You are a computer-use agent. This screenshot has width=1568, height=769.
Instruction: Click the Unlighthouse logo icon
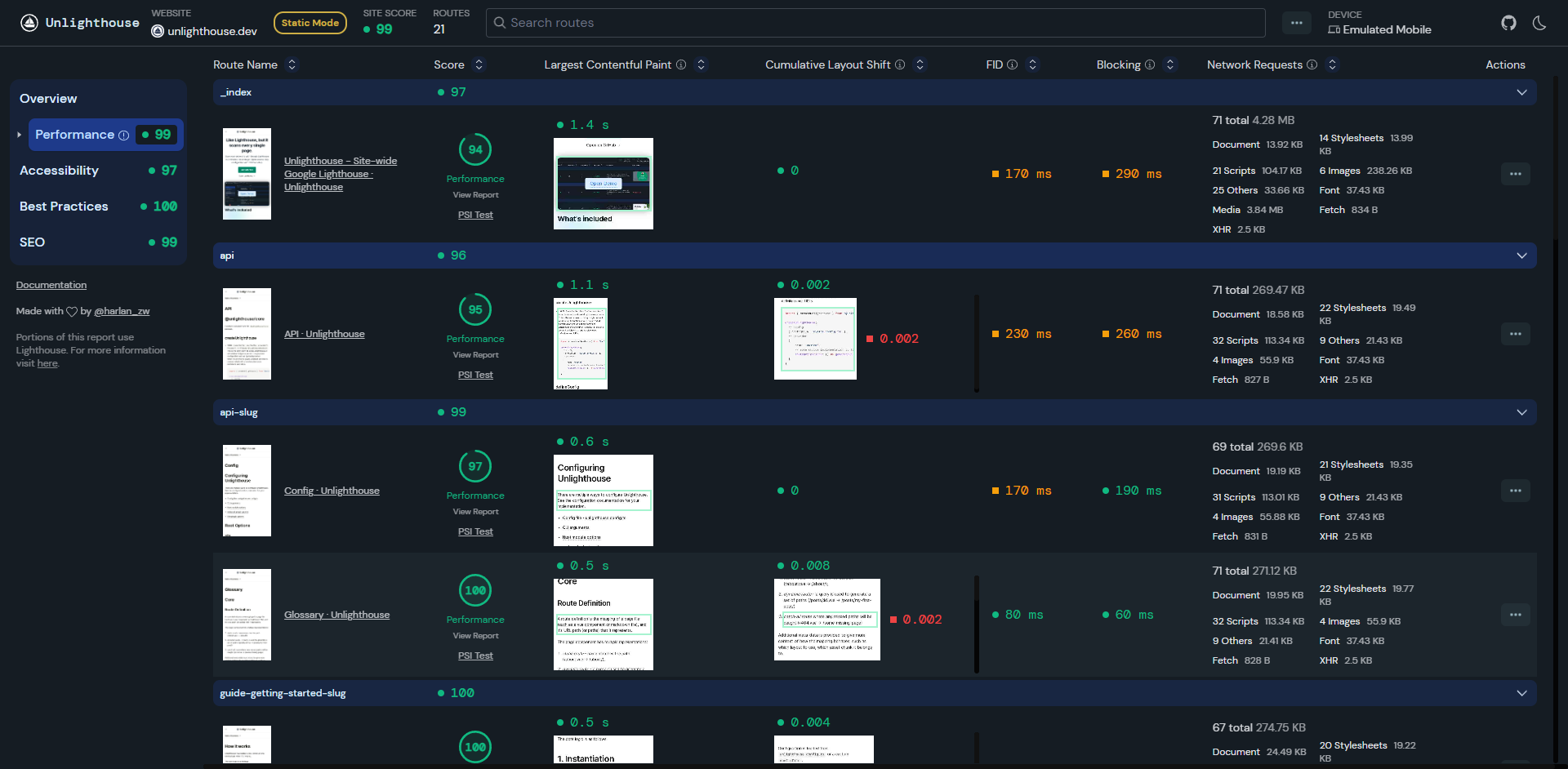[x=29, y=23]
